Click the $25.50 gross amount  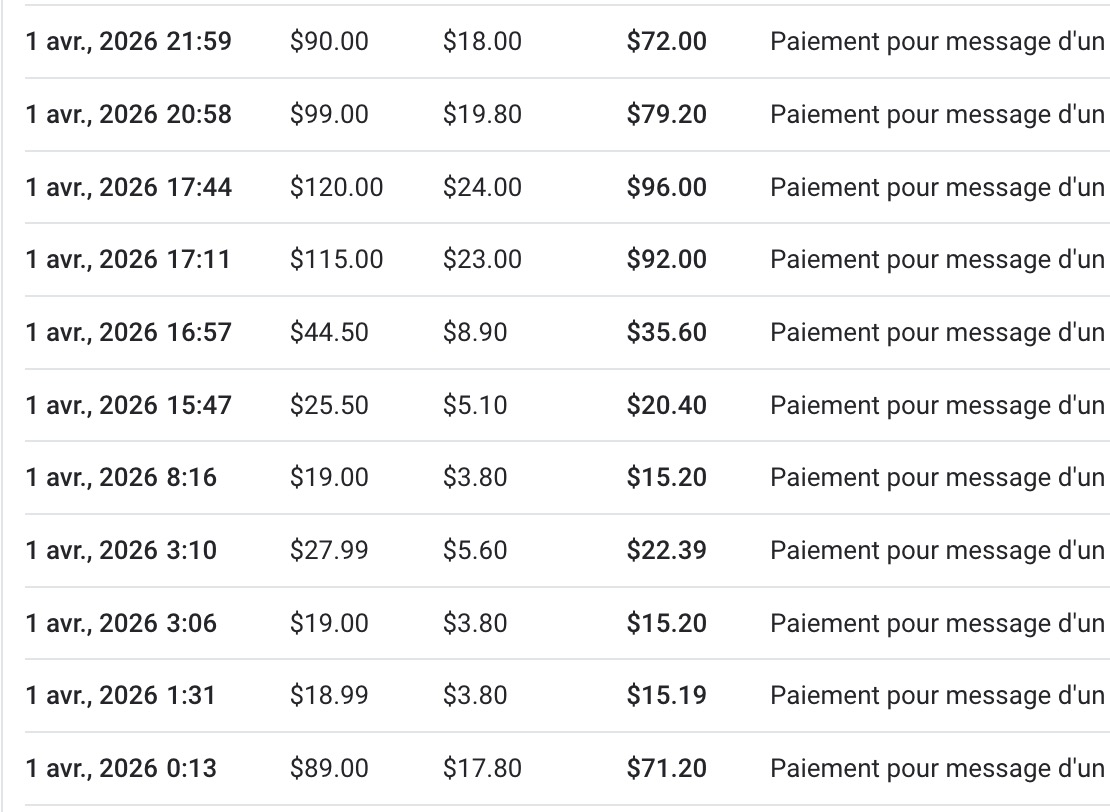pos(329,406)
